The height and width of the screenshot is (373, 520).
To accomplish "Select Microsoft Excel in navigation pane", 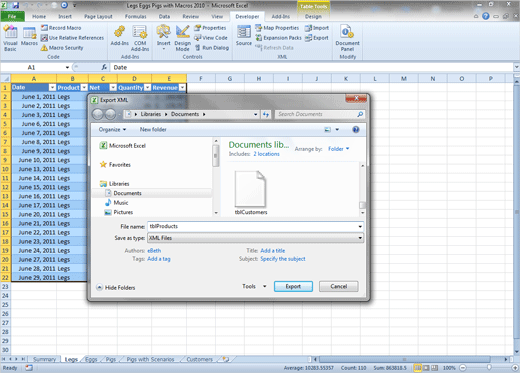I will tap(123, 146).
